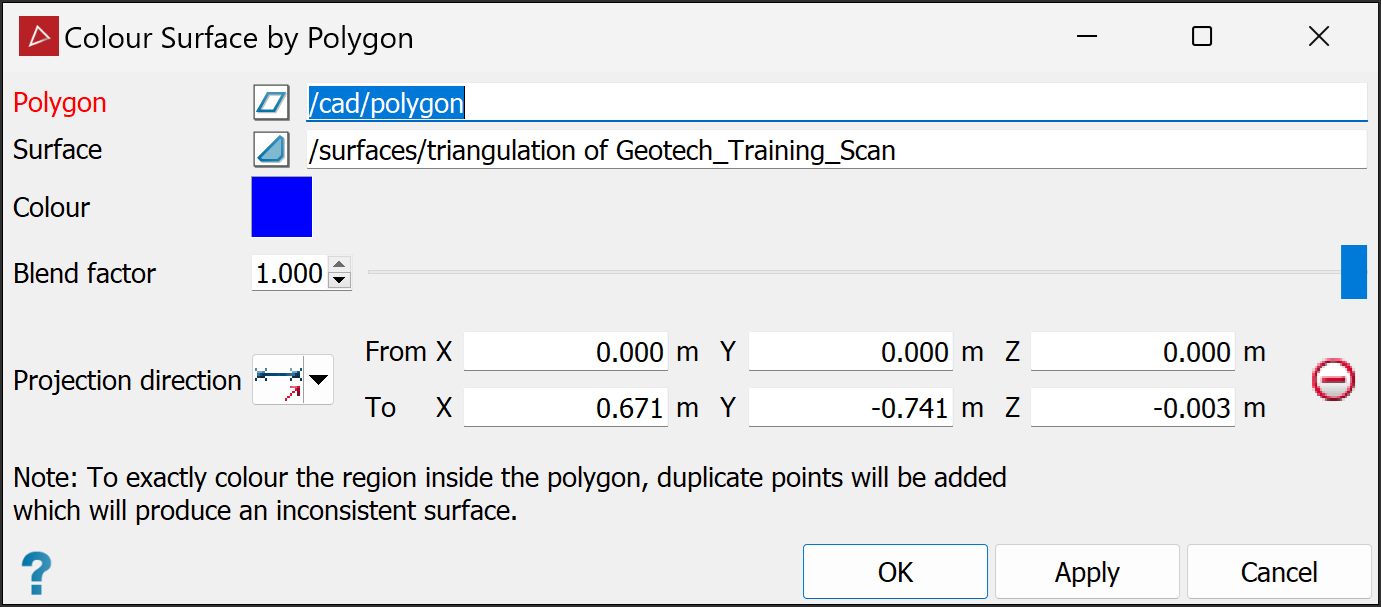This screenshot has height=607, width=1381.
Task: Click the polygon picker icon
Action: click(x=271, y=103)
